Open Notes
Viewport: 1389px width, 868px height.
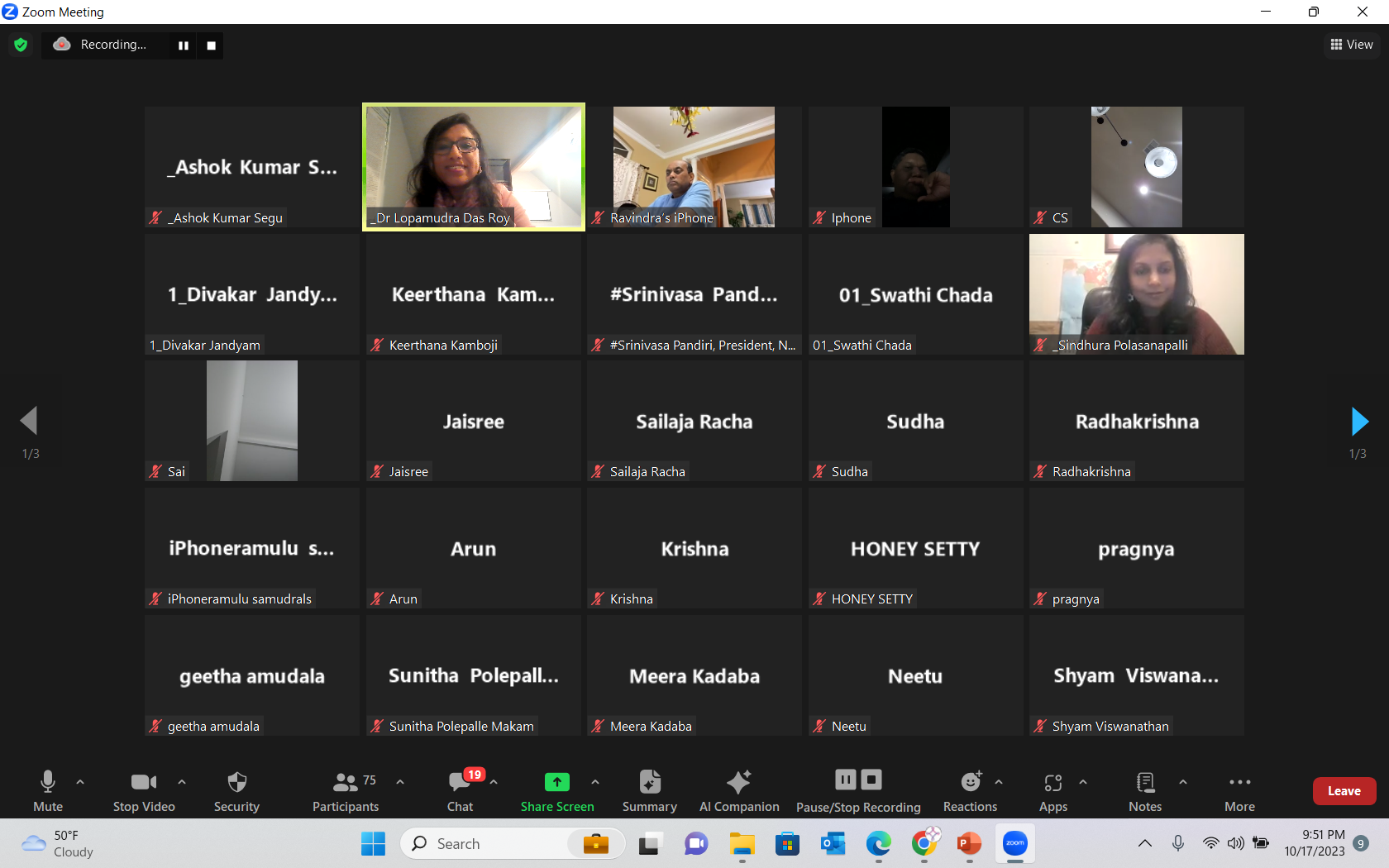tap(1145, 791)
